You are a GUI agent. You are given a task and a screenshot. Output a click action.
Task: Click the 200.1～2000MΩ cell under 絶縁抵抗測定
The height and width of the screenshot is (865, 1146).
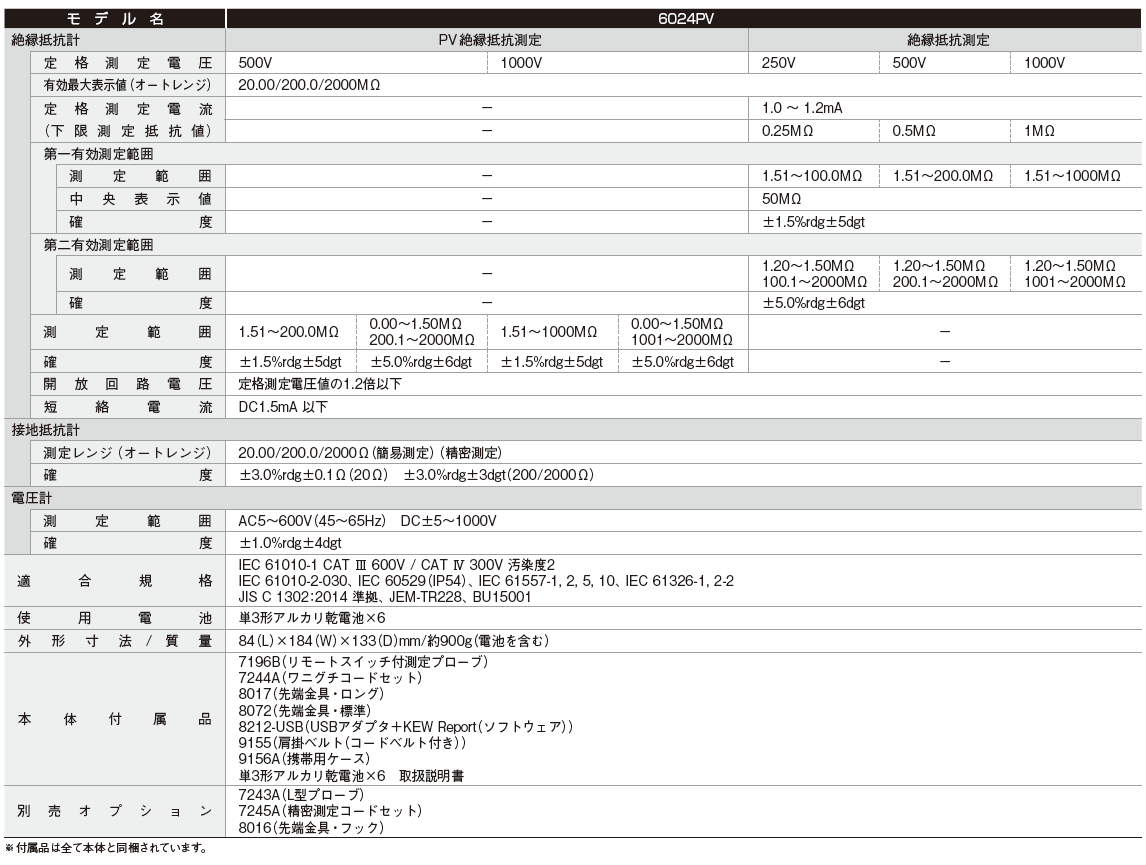945,282
